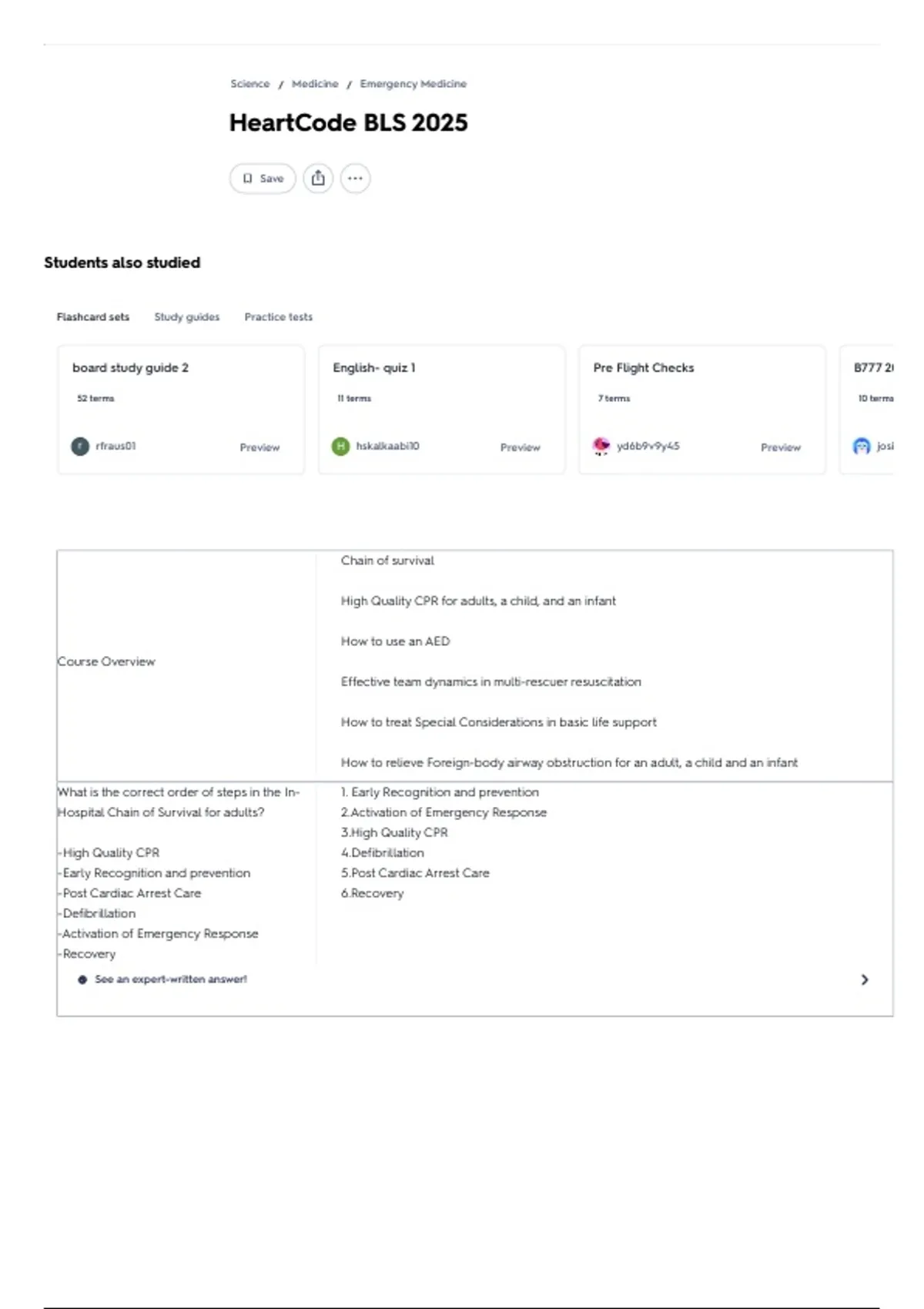Open the Emergency Medicine breadcrumb link
The width and height of the screenshot is (924, 1309).
pos(413,84)
